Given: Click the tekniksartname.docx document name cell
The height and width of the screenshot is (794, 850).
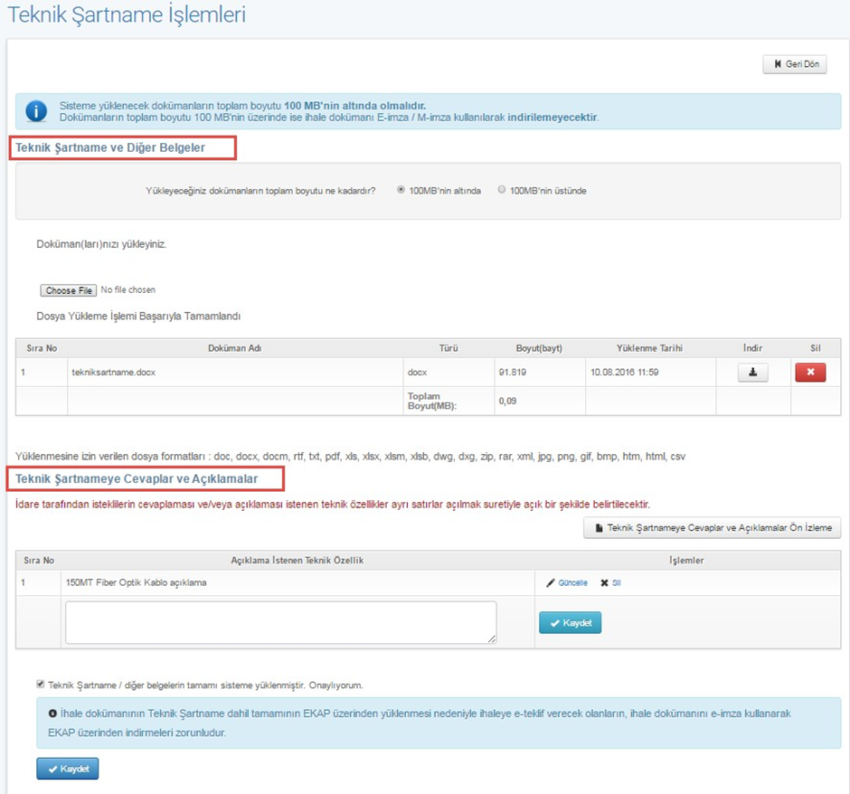Looking at the screenshot, I should pos(113,371).
